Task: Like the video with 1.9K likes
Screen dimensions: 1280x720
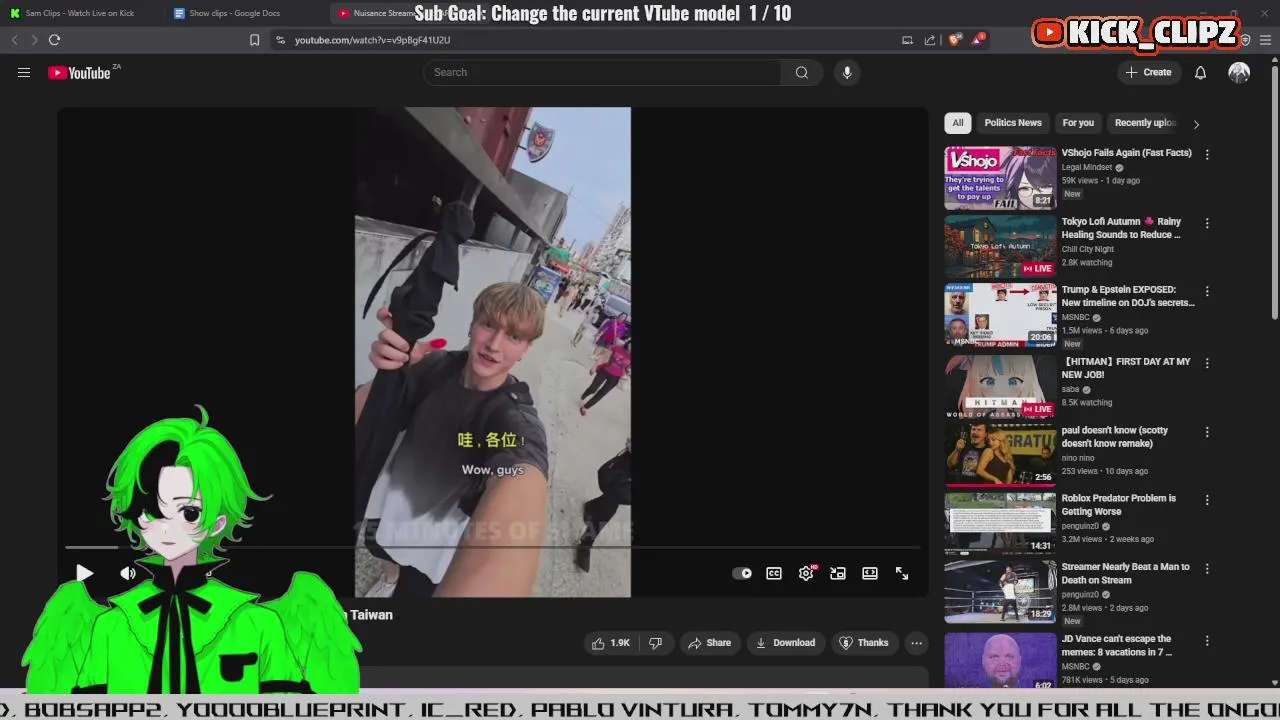Action: [611, 643]
